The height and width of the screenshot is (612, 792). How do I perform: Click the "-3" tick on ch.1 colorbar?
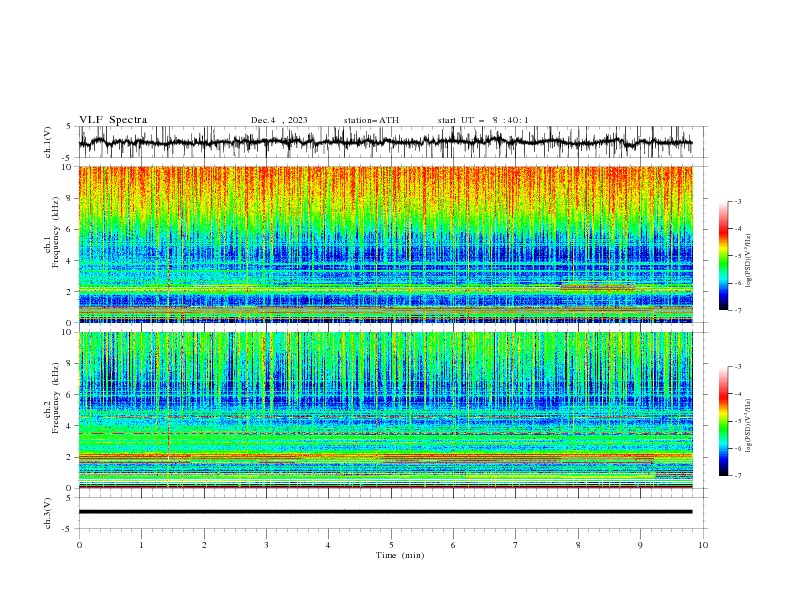click(x=737, y=201)
